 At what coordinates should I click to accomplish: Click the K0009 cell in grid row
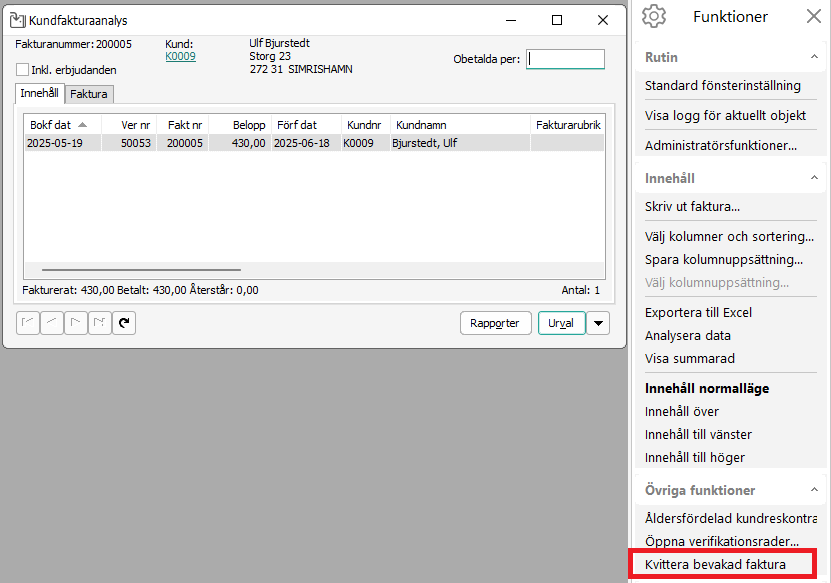click(366, 143)
